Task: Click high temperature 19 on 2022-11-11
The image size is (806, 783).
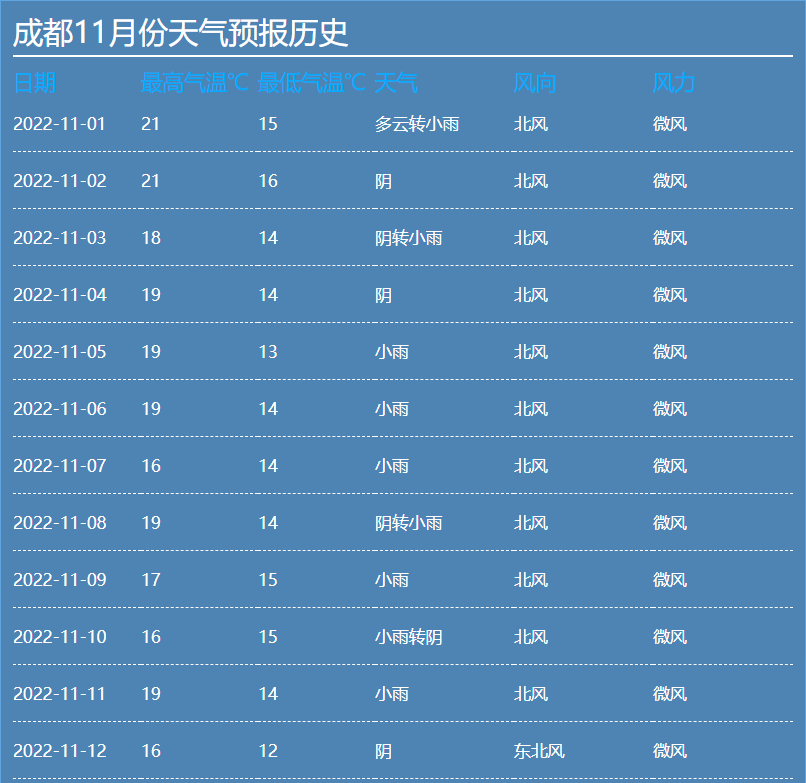Action: [151, 695]
